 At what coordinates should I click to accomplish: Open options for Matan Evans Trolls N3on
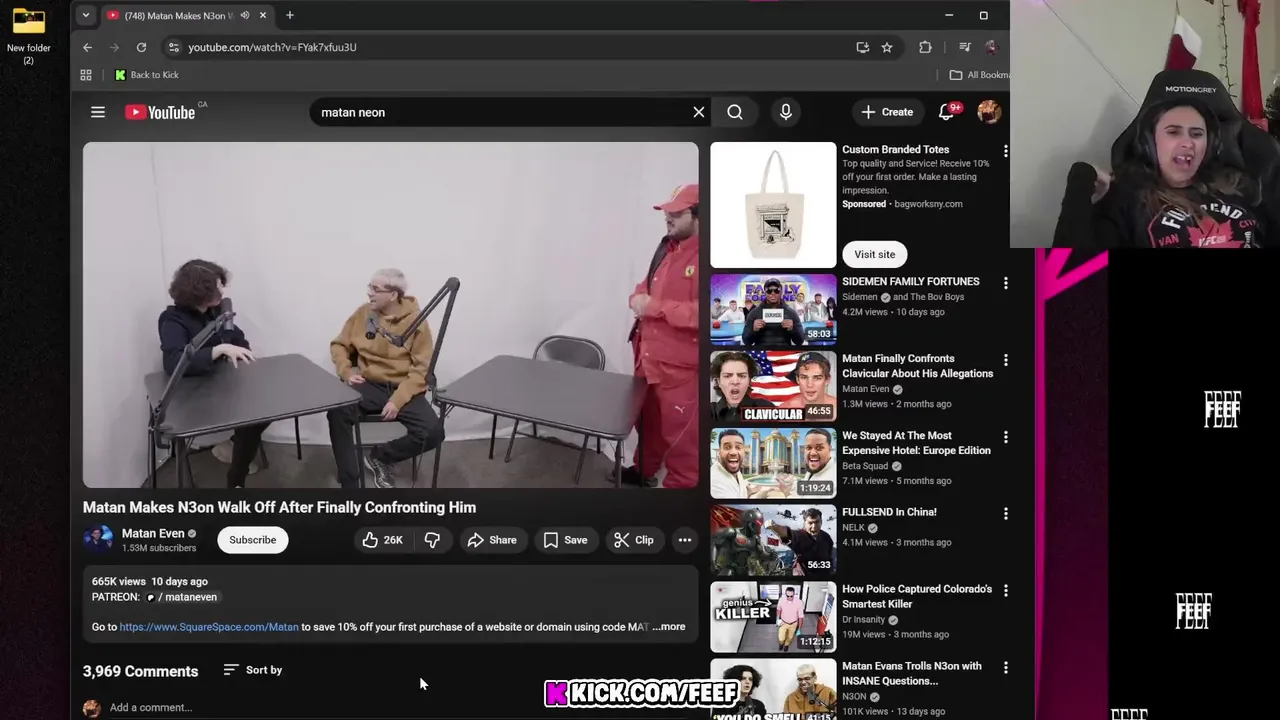coord(1005,668)
